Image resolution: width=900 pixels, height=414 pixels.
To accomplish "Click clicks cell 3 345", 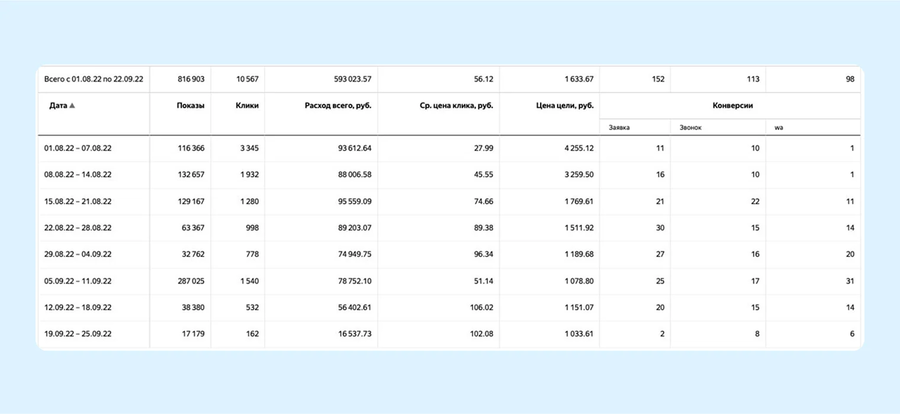I will click(x=249, y=148).
